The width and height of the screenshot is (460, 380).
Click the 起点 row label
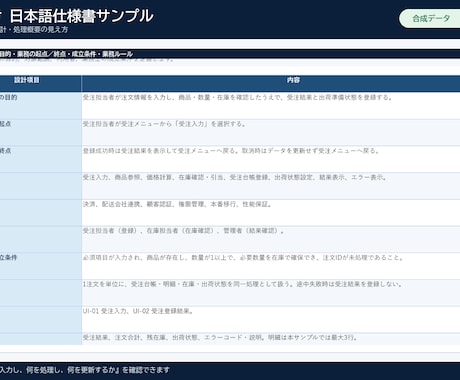[x=5, y=124]
